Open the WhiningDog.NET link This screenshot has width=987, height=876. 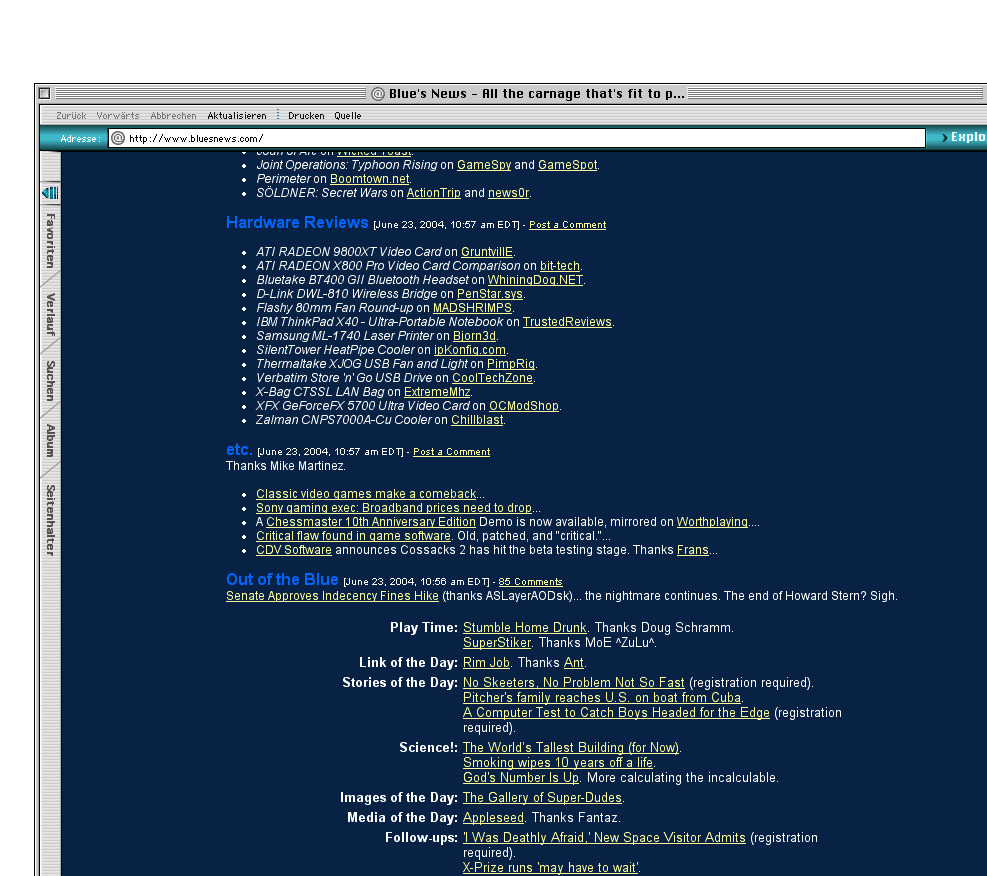pyautogui.click(x=535, y=279)
